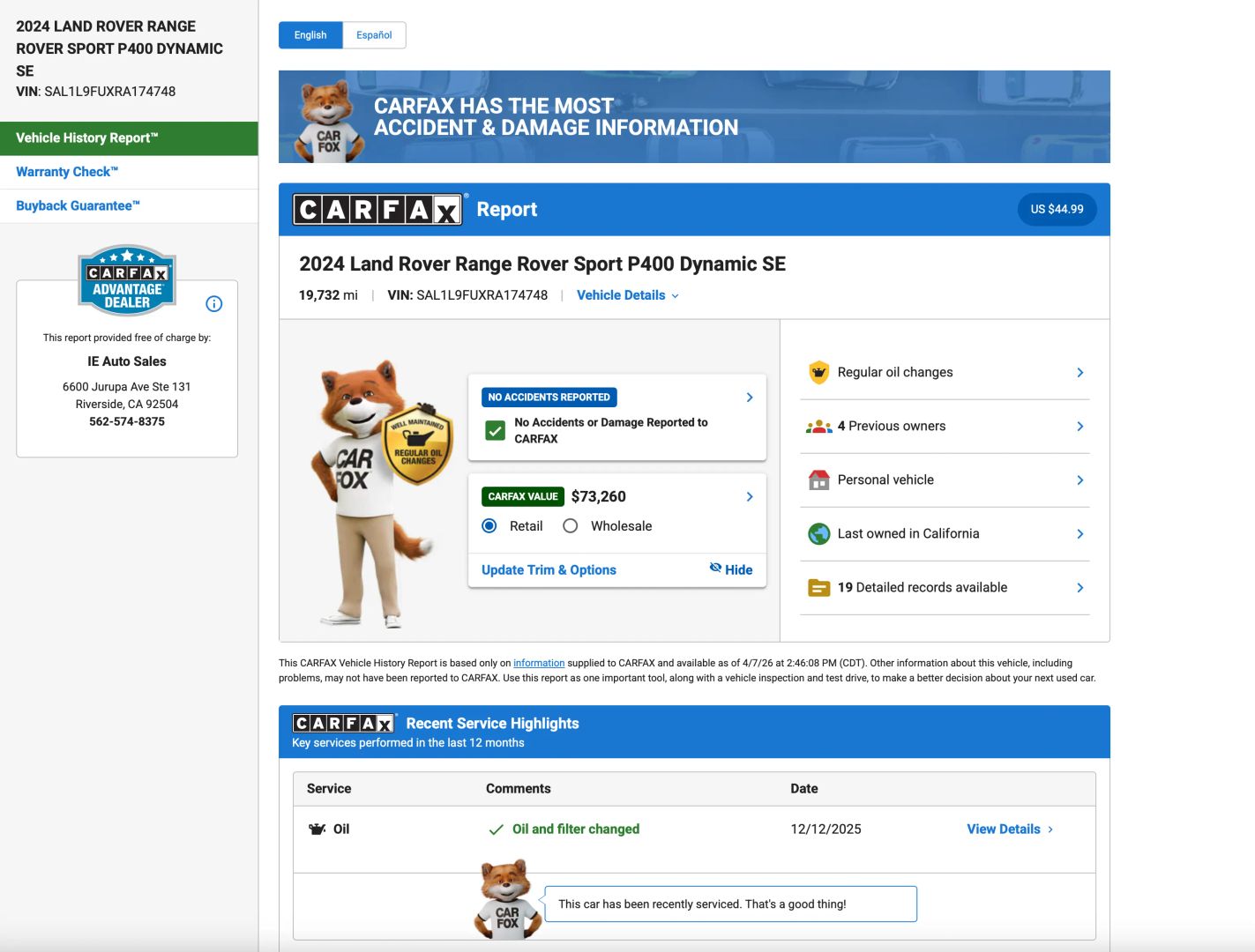Click the CARFAX VALUE green badge
Viewport: 1255px width, 952px height.
(523, 497)
